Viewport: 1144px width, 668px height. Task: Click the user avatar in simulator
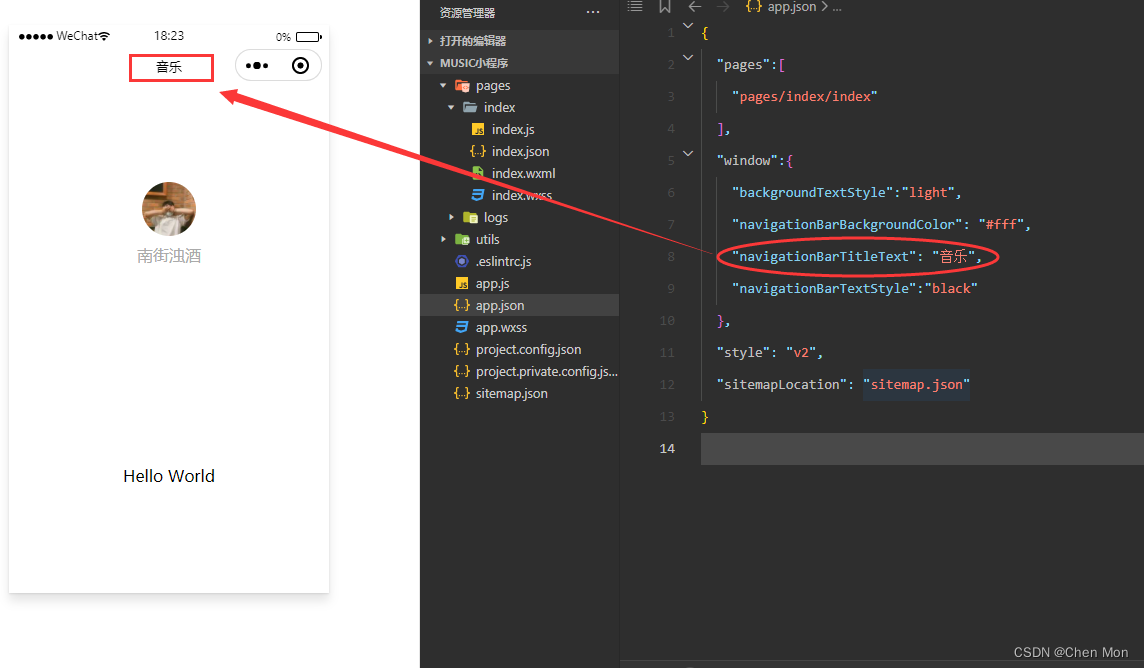[169, 209]
